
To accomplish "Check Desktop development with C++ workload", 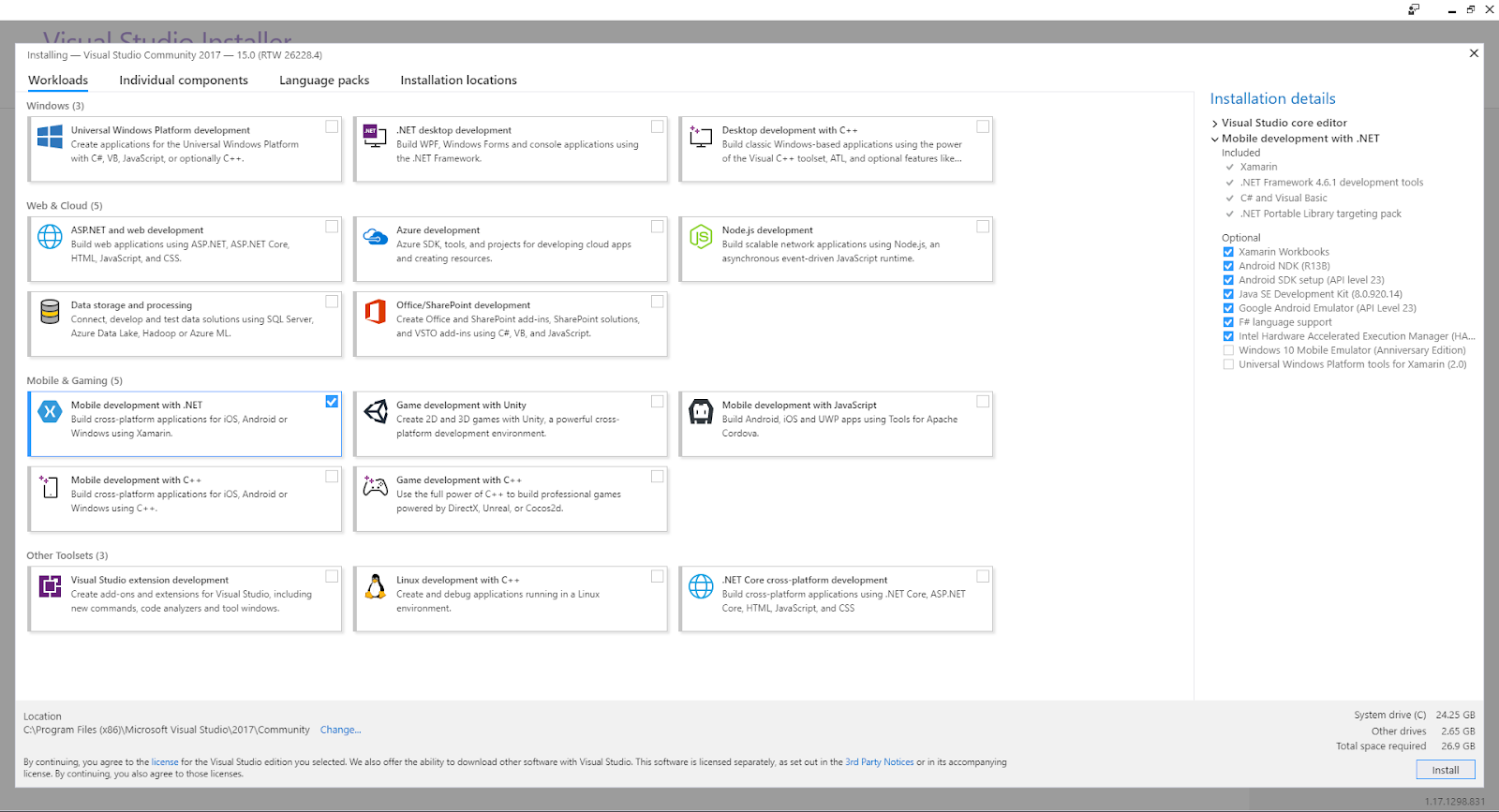I will point(983,126).
